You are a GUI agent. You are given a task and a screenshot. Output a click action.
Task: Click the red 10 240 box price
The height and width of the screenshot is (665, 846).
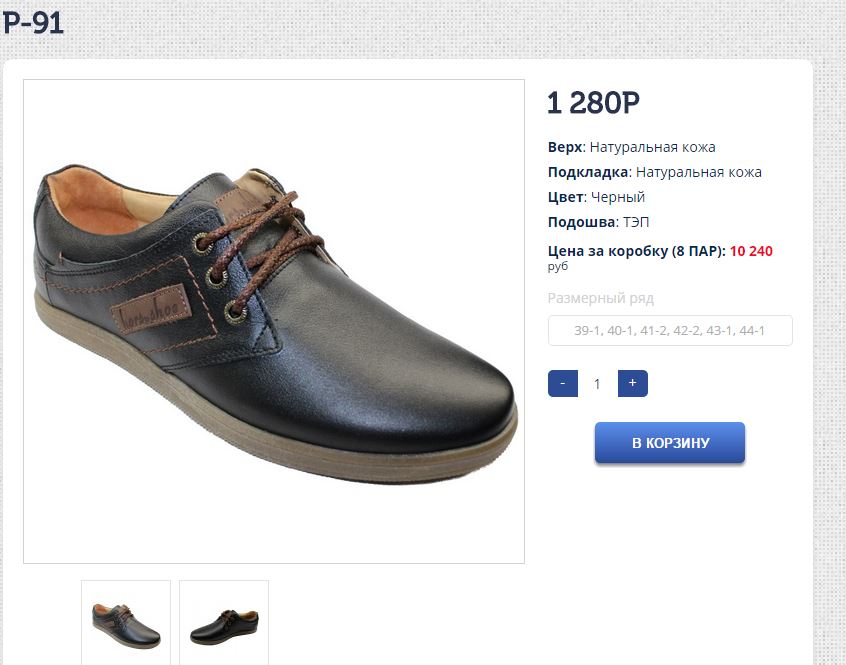[x=751, y=251]
